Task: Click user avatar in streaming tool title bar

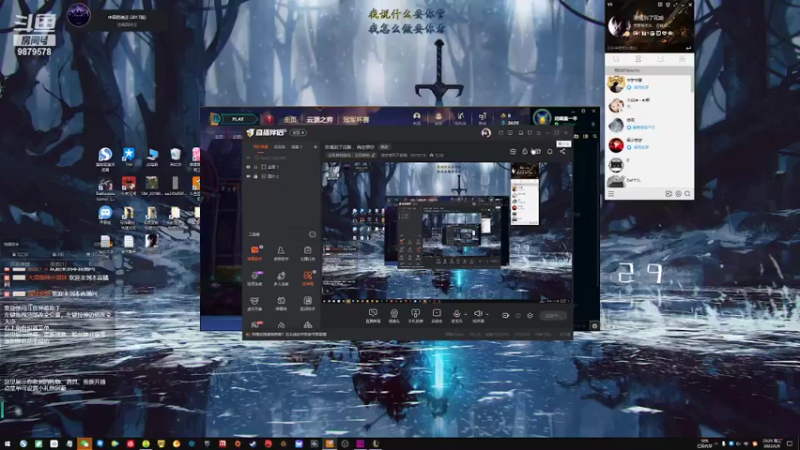Action: [486, 133]
